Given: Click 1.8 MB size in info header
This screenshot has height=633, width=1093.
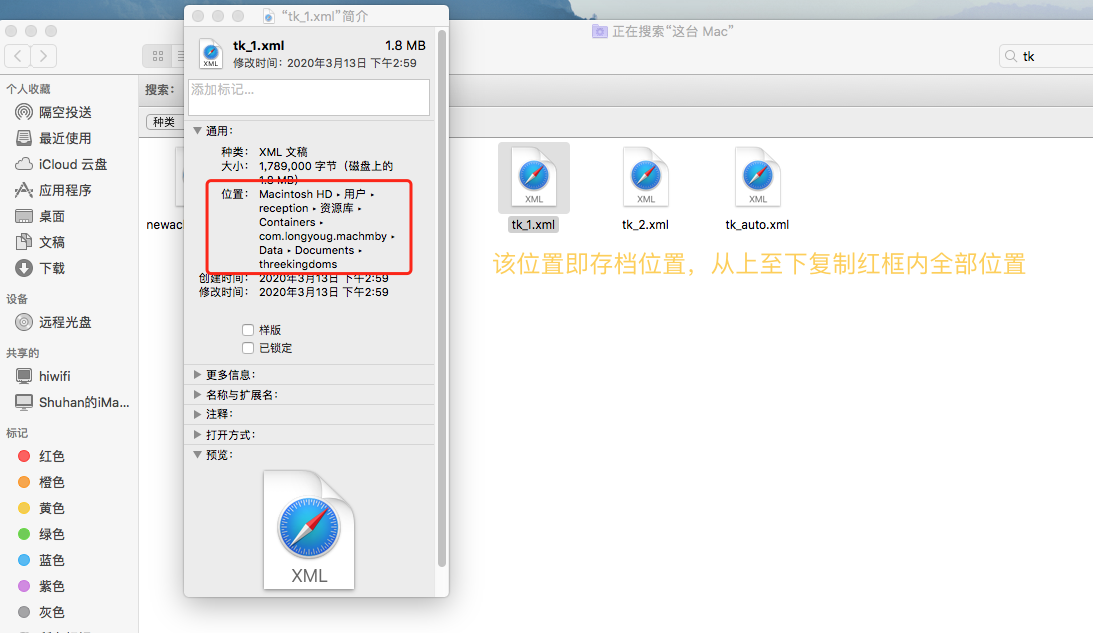Looking at the screenshot, I should (x=405, y=45).
